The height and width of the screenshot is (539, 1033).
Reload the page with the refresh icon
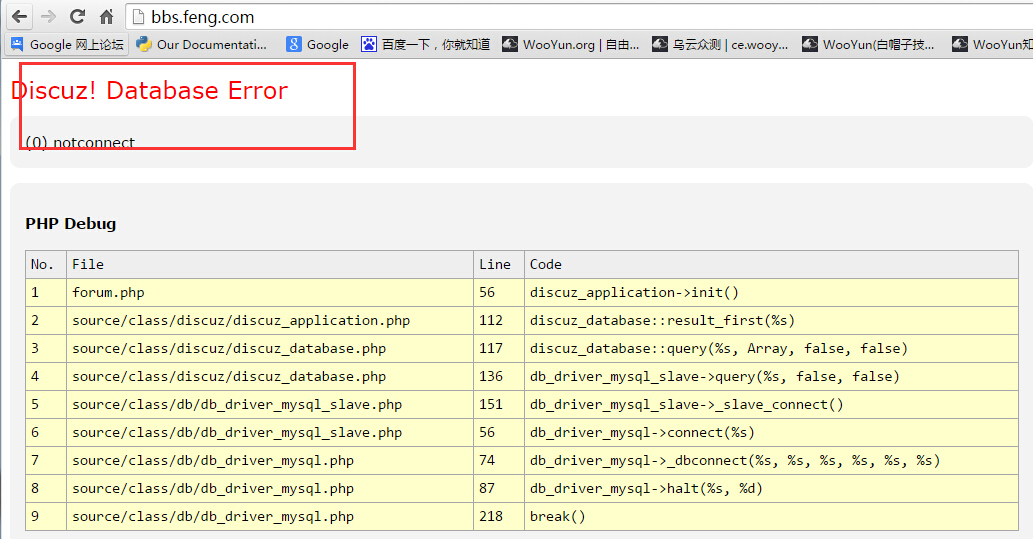[x=77, y=16]
